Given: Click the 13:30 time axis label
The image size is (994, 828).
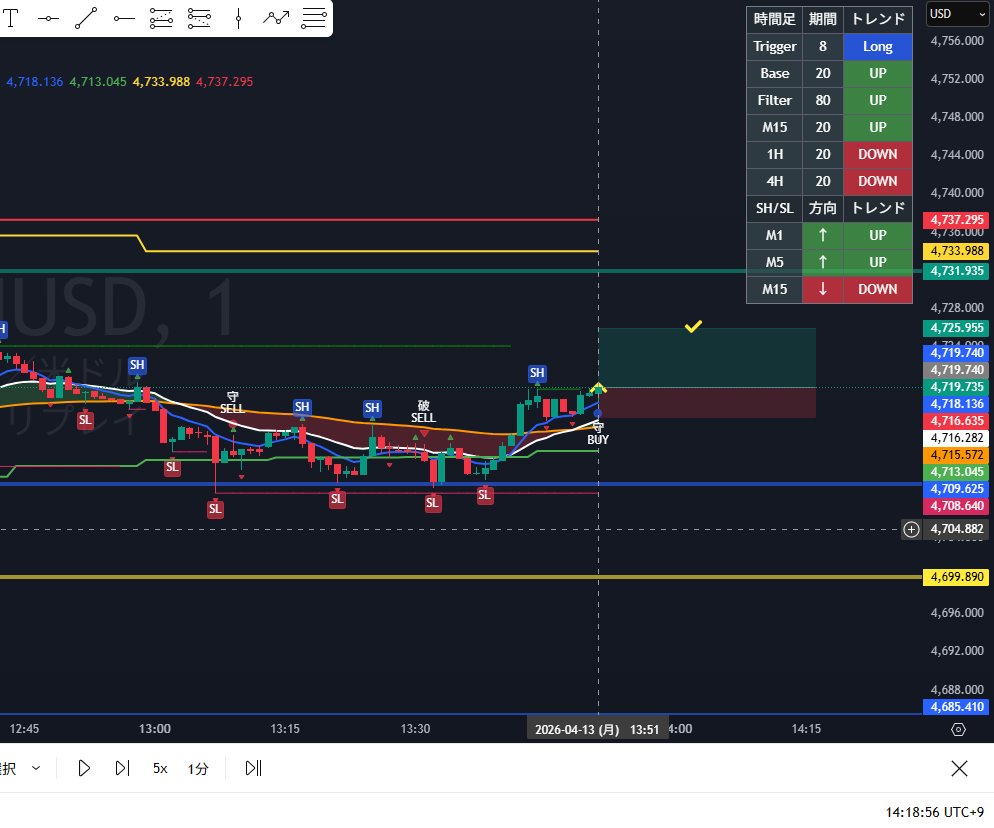Looking at the screenshot, I should tap(415, 729).
